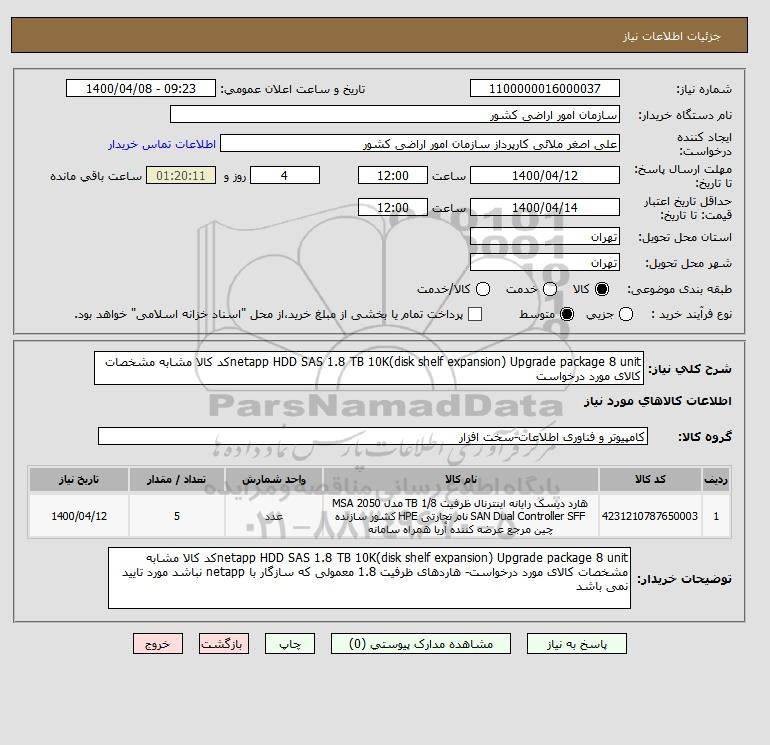Click the delivery city تهران field
770x745 pixels.
(x=545, y=263)
